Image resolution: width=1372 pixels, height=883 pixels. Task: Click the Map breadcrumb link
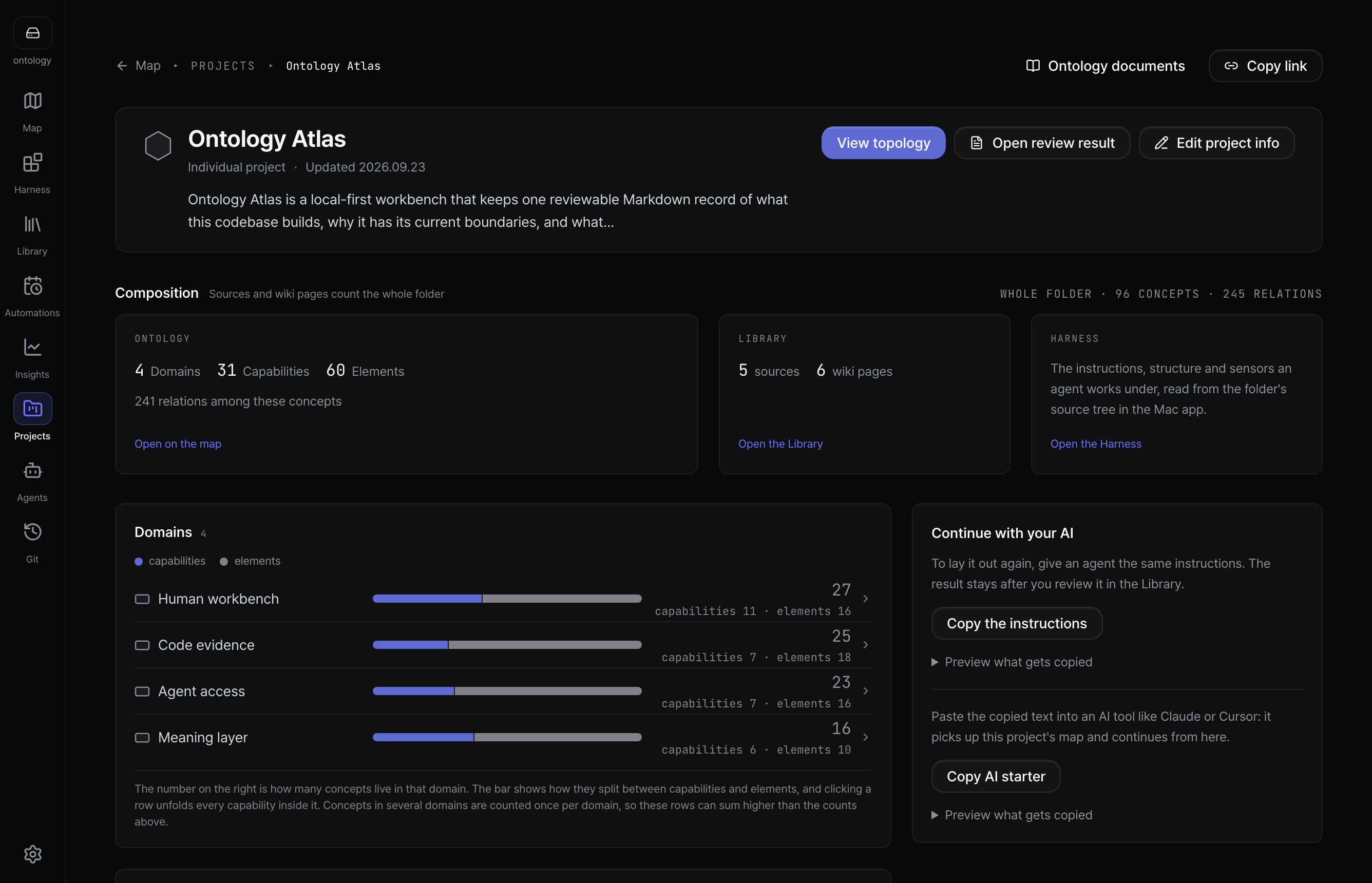148,66
